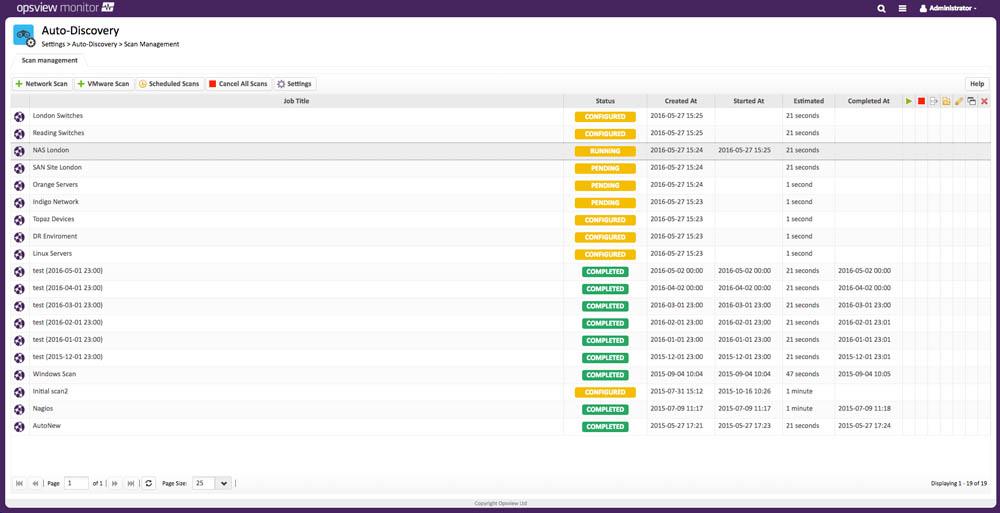Go to previous page of results
Image resolution: width=1000 pixels, height=513 pixels.
tap(35, 484)
